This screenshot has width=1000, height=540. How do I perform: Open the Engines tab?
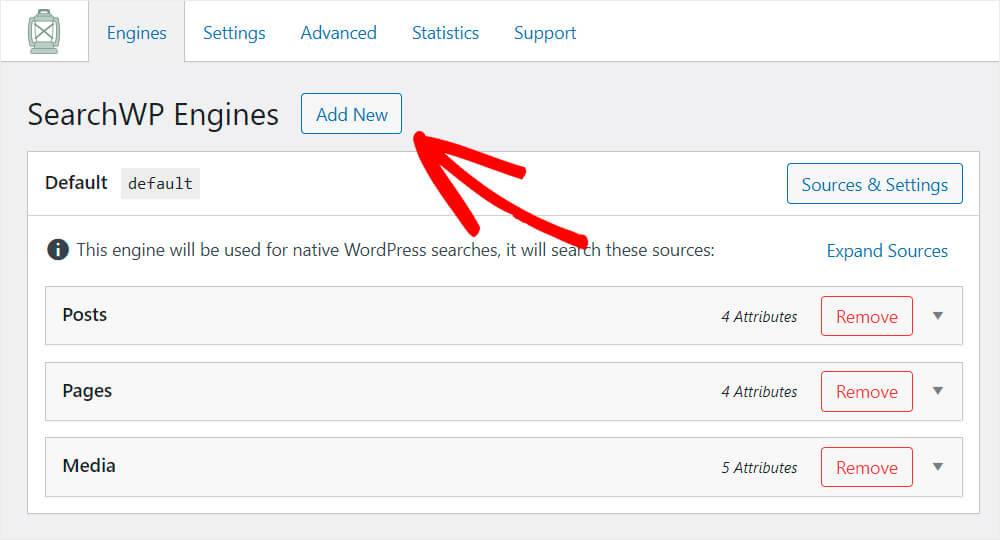click(136, 33)
